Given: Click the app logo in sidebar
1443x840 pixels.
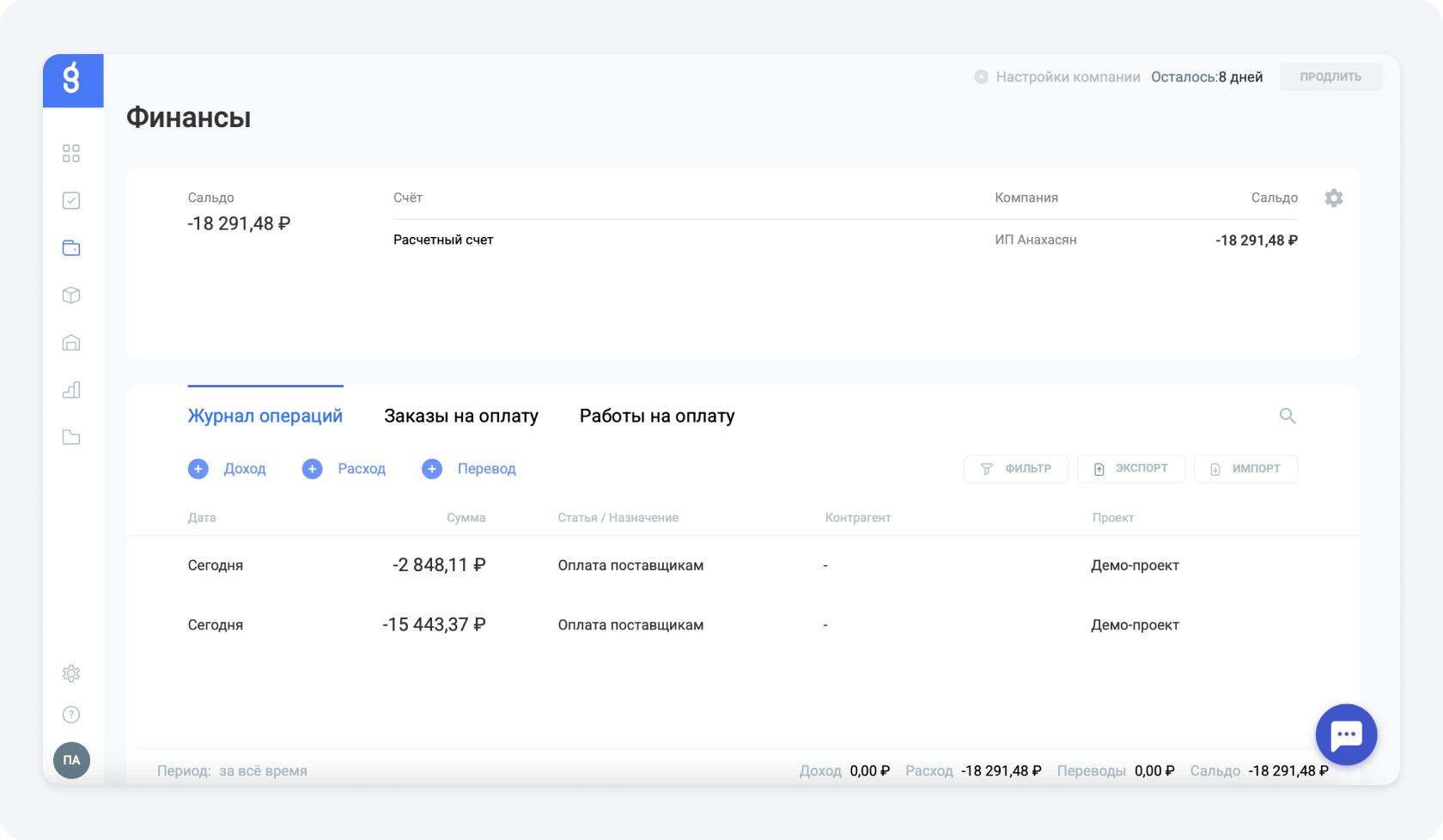Looking at the screenshot, I should tap(72, 80).
